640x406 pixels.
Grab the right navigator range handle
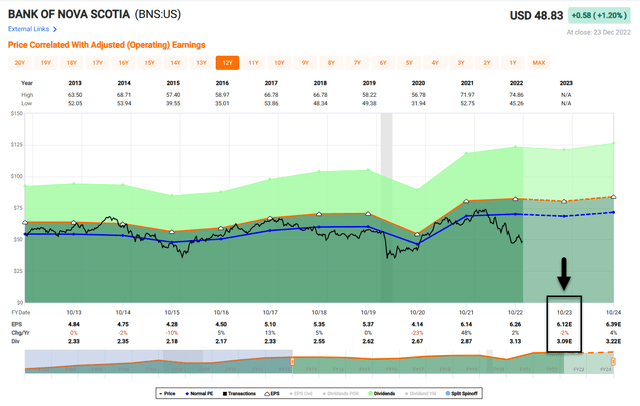613,362
